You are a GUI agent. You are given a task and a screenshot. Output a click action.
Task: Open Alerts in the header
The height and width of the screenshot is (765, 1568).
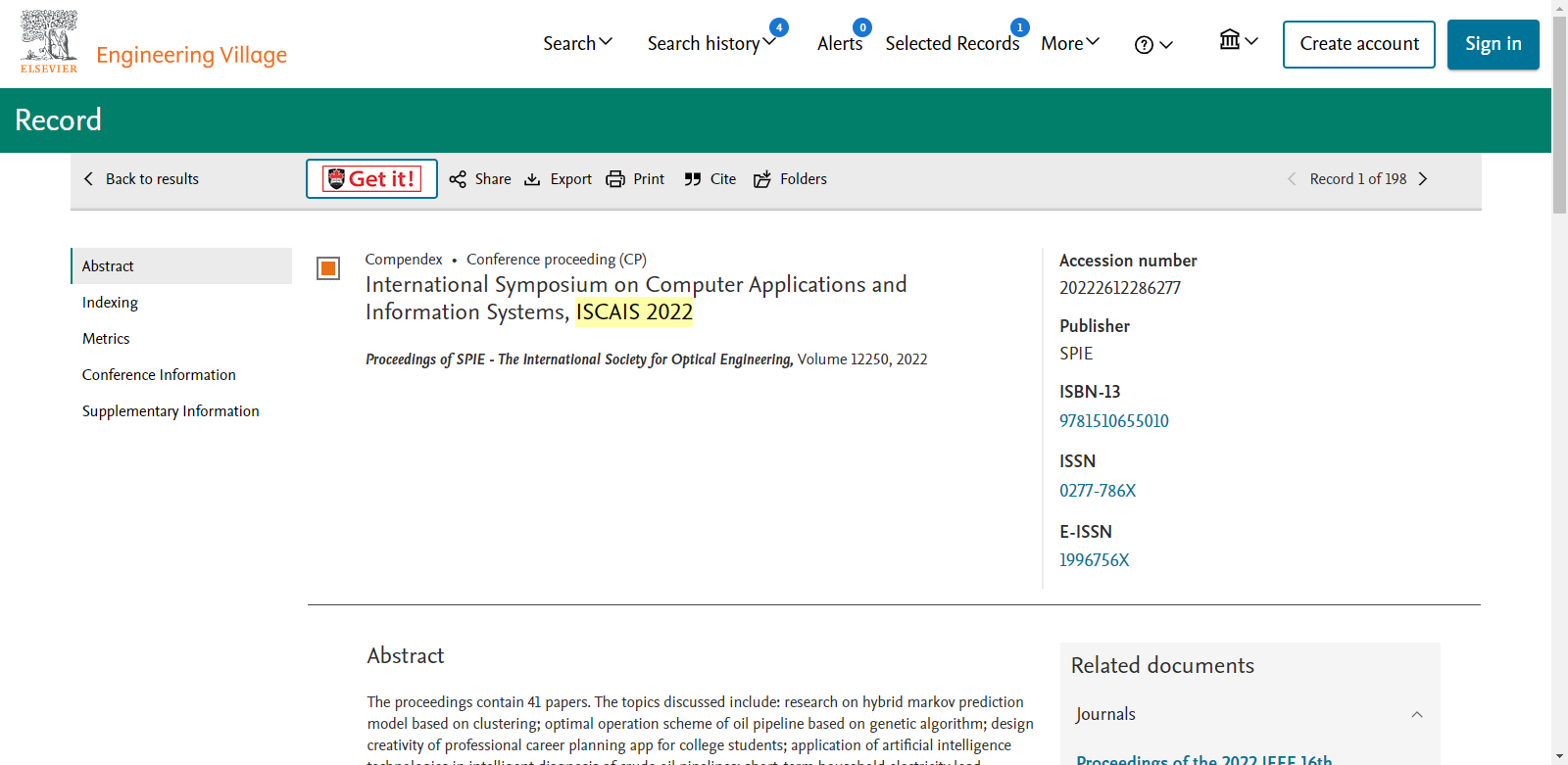pos(840,43)
